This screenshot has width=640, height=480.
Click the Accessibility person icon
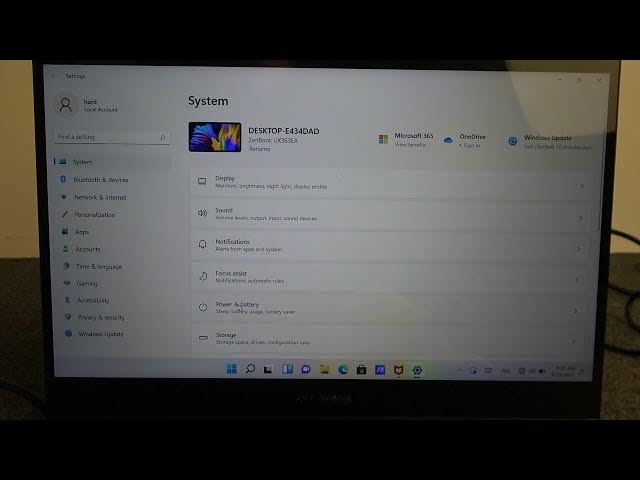67,300
